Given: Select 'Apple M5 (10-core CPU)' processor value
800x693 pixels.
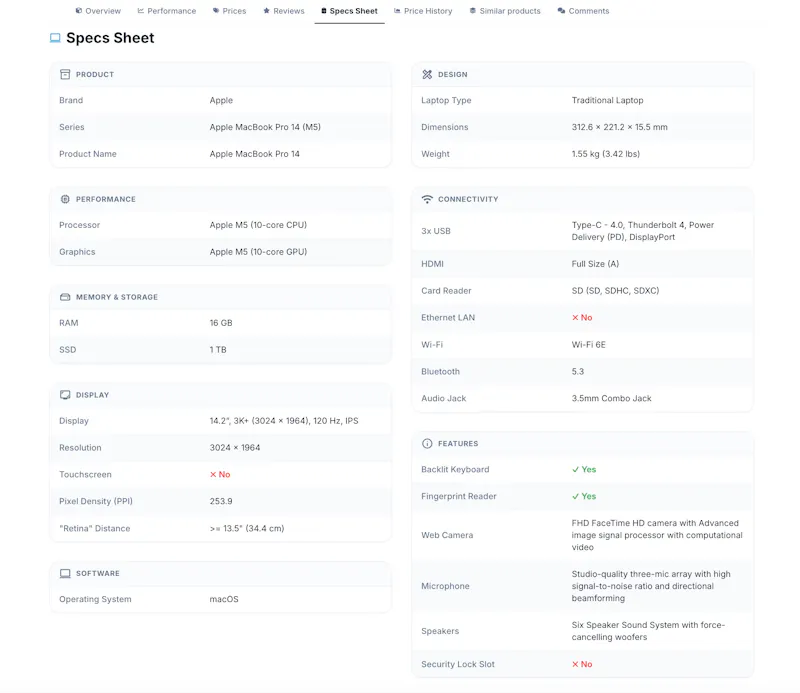Looking at the screenshot, I should (258, 225).
